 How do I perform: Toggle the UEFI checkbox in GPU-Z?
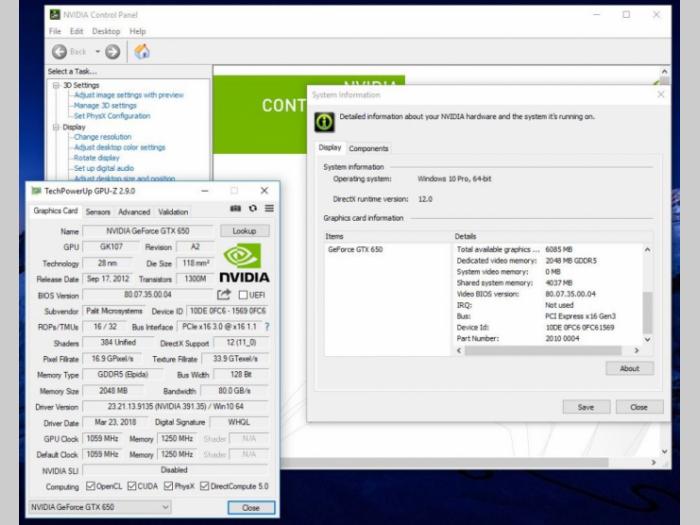point(243,295)
